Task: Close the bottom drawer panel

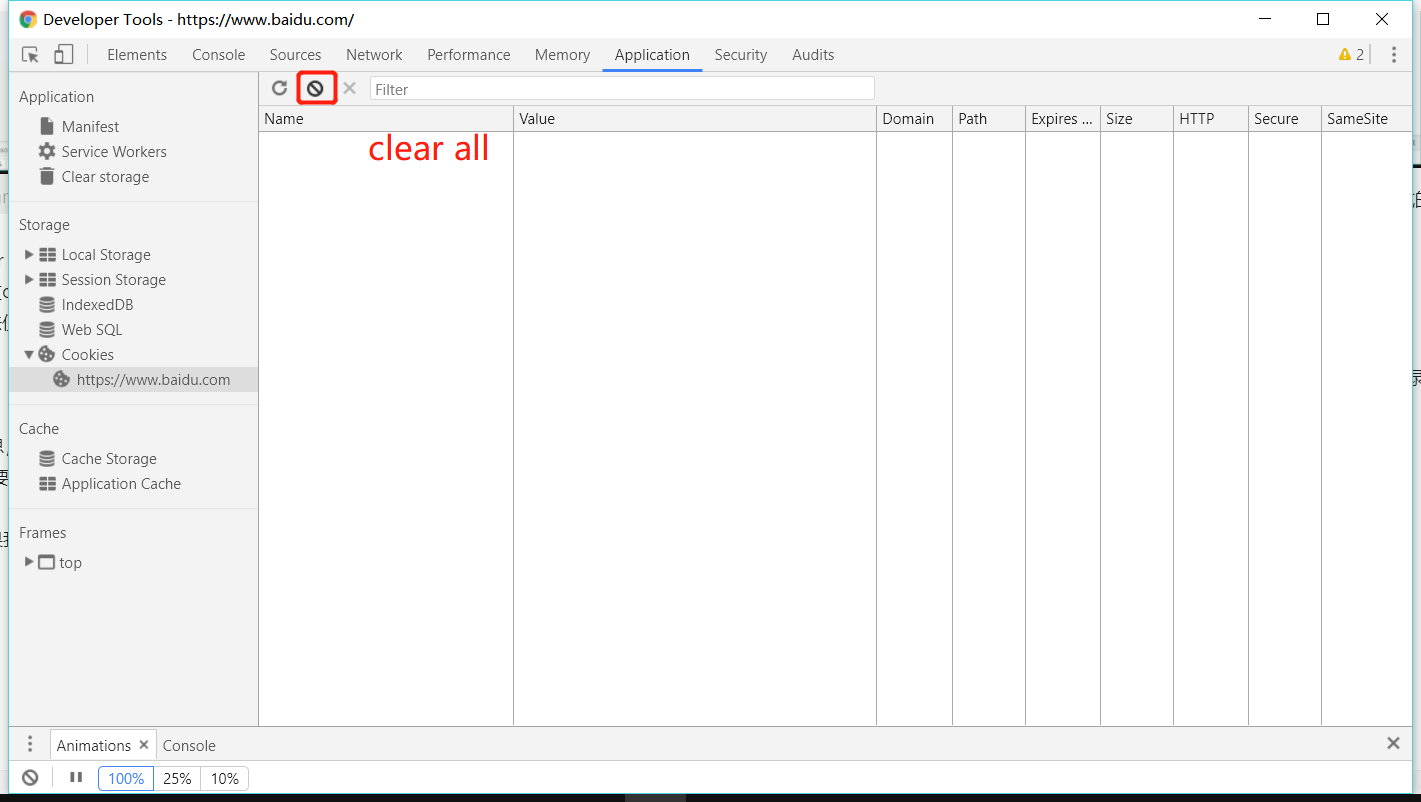Action: (1393, 743)
